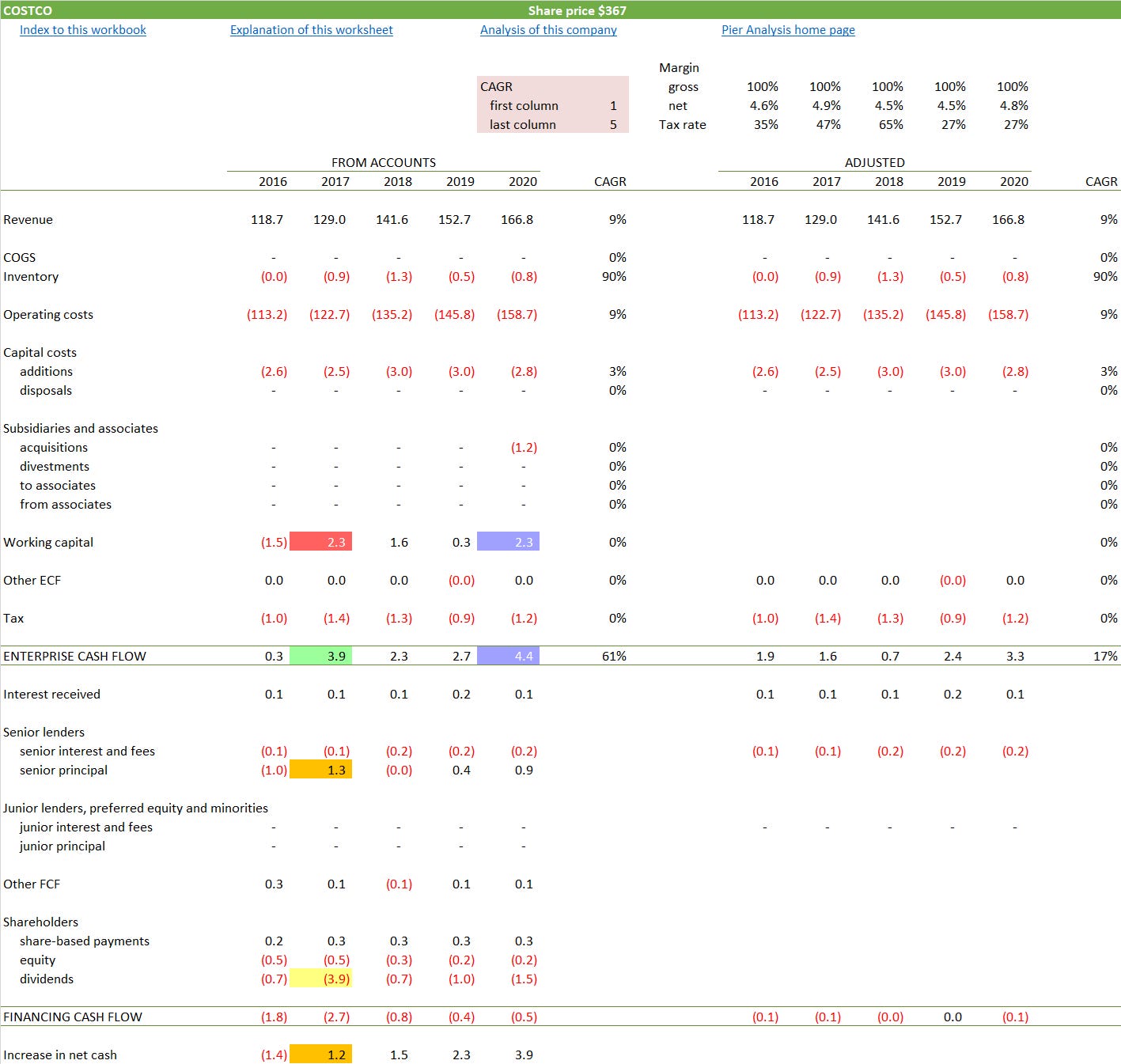The height and width of the screenshot is (1064, 1121).
Task: Select the 'Increase in net cash' label
Action: (x=60, y=1055)
